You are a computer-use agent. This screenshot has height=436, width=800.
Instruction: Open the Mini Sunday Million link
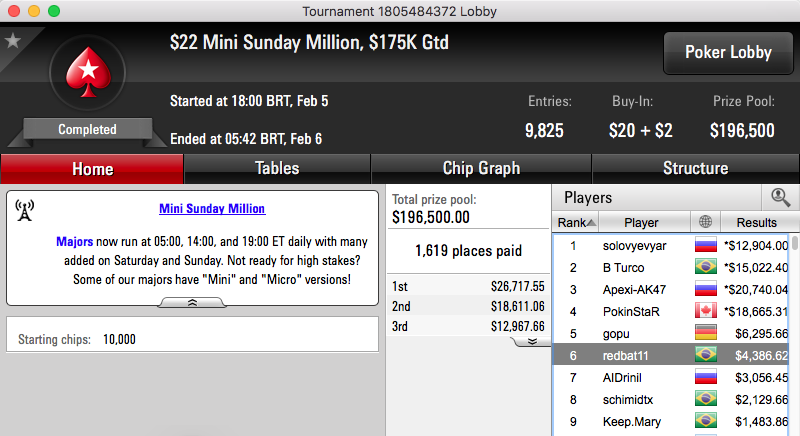click(x=212, y=209)
